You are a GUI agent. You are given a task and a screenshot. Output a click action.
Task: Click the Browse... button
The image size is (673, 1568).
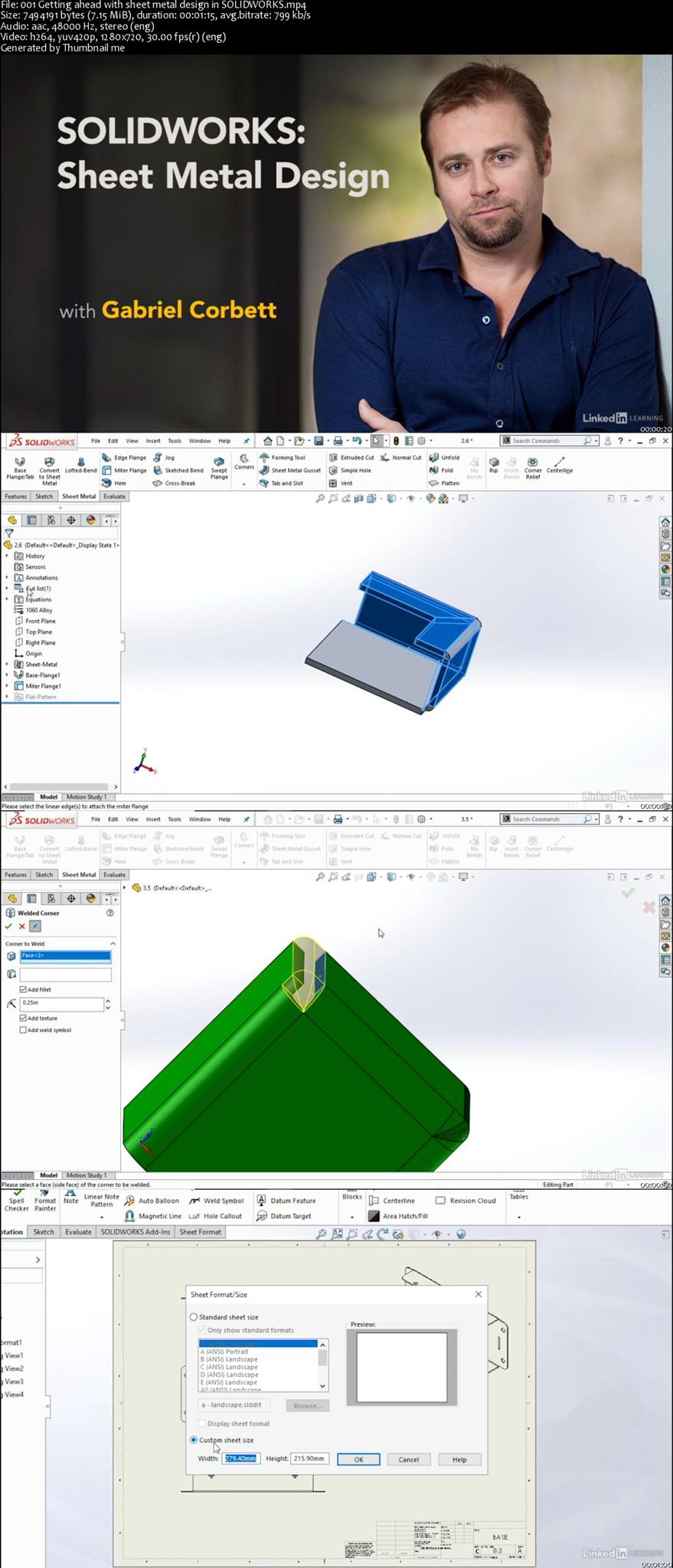(307, 1406)
